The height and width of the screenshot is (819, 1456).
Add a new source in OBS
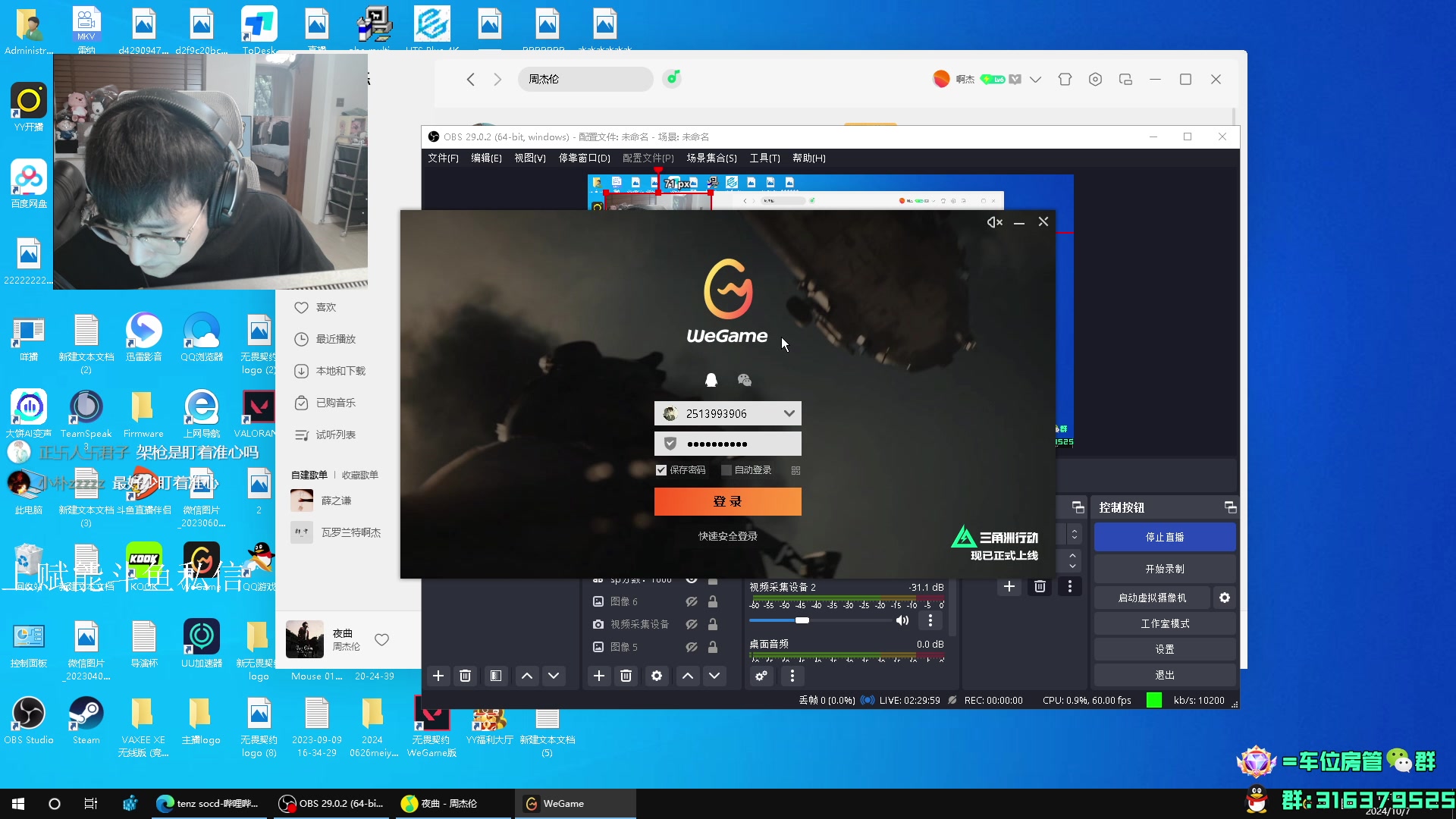pos(599,676)
